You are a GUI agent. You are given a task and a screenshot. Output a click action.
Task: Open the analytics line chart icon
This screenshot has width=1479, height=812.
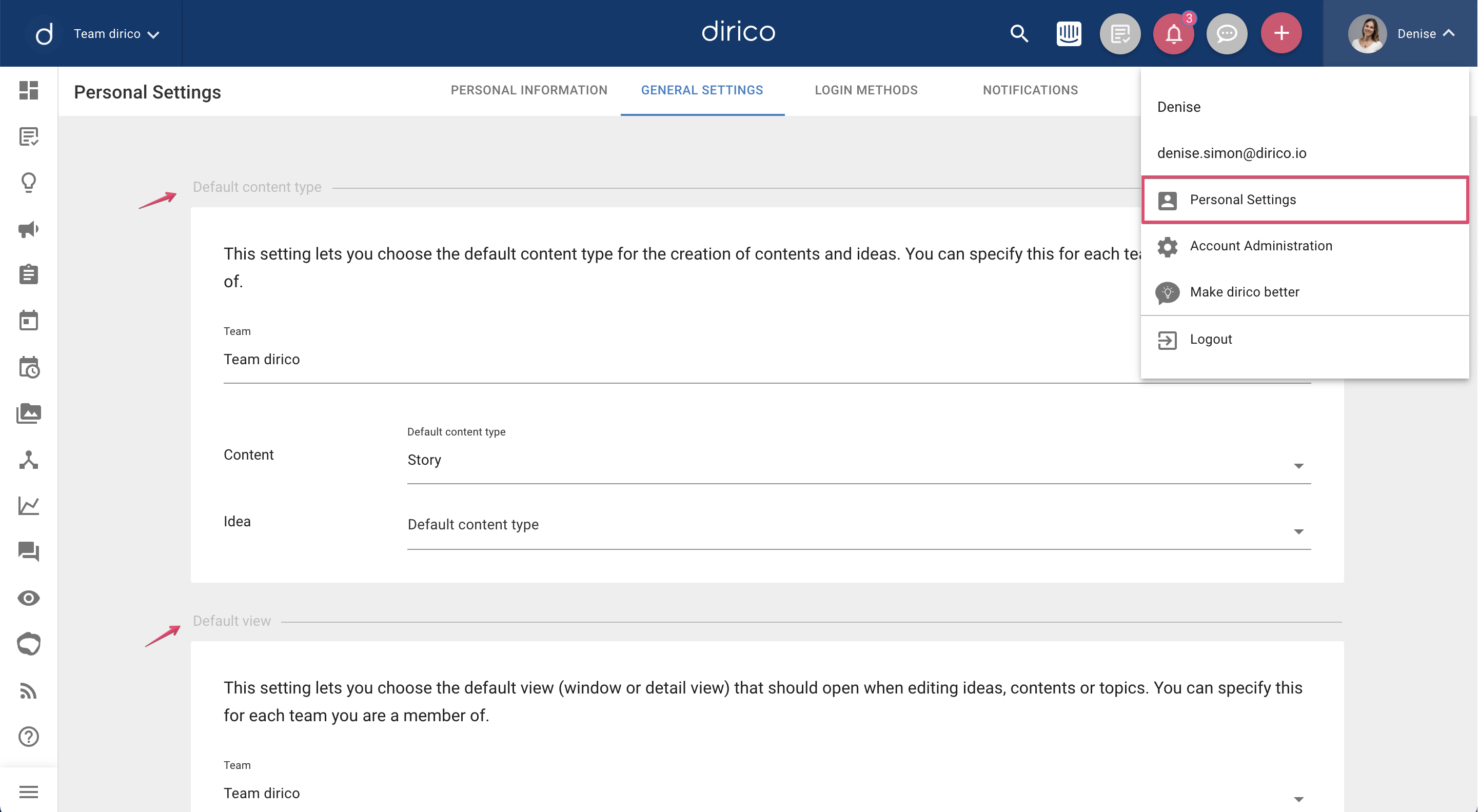[28, 506]
